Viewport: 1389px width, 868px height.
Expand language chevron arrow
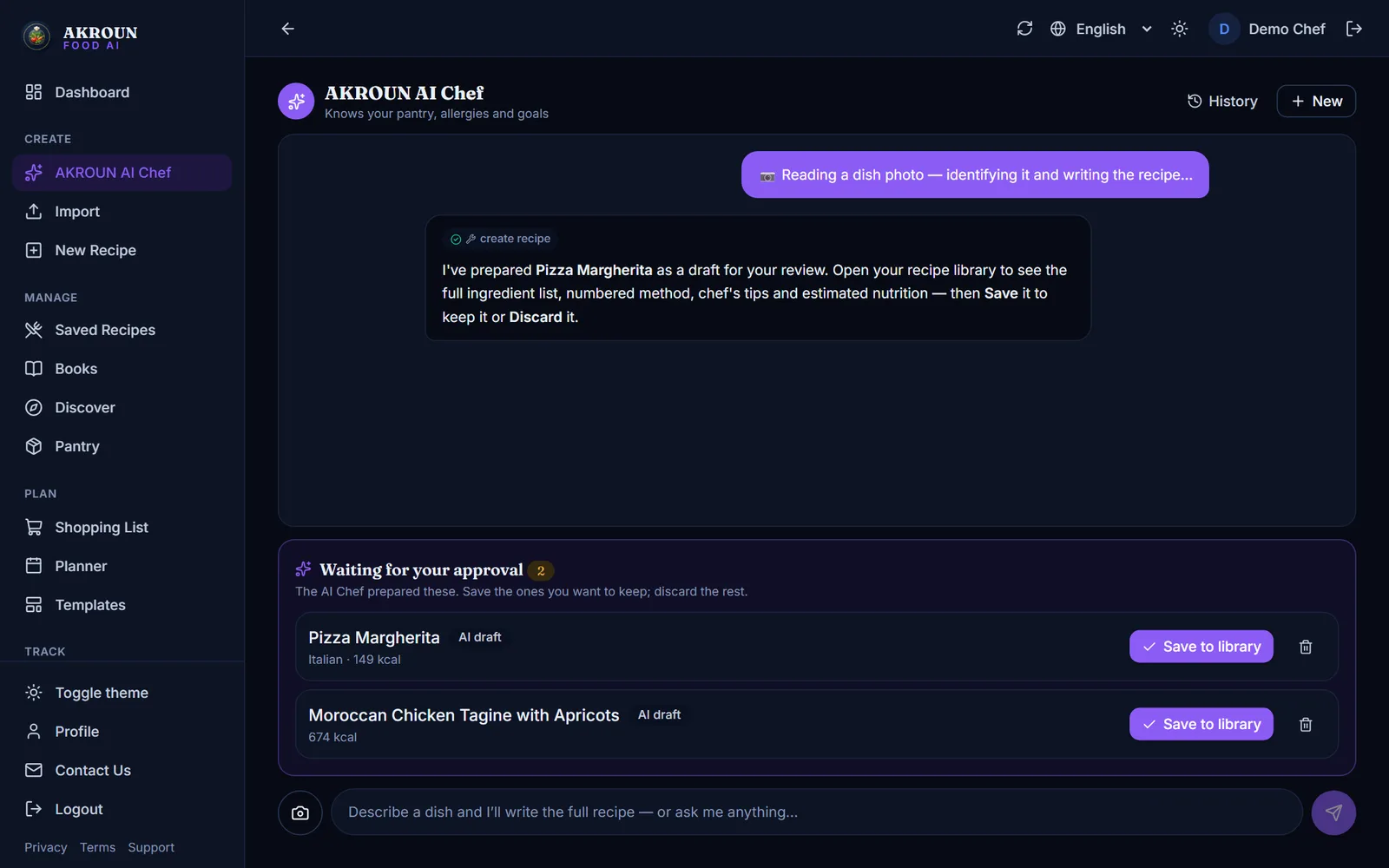pyautogui.click(x=1147, y=29)
